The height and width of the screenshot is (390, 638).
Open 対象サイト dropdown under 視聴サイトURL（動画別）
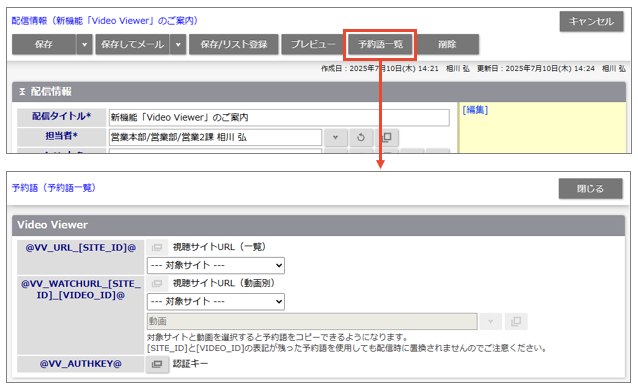[216, 302]
